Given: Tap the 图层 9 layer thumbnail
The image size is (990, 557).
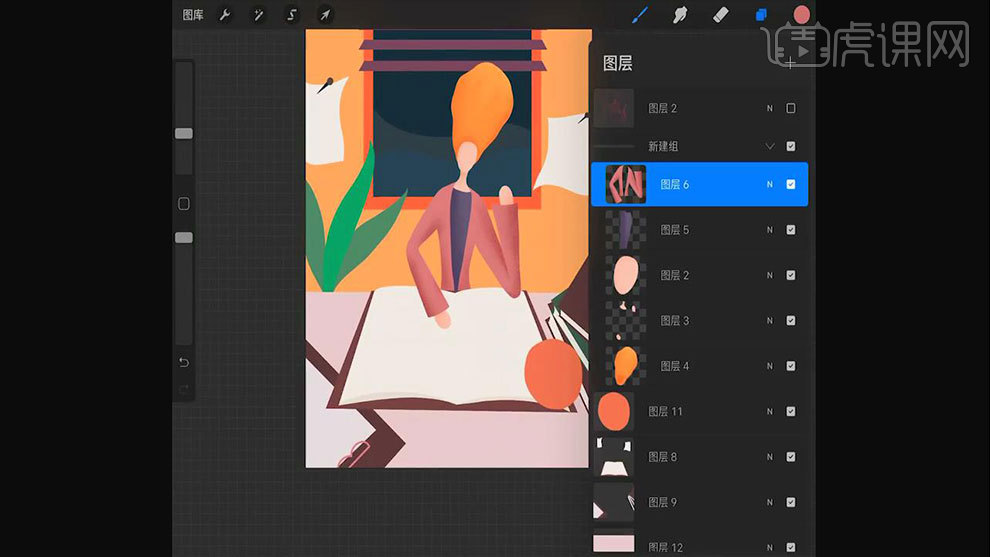Looking at the screenshot, I should [613, 502].
